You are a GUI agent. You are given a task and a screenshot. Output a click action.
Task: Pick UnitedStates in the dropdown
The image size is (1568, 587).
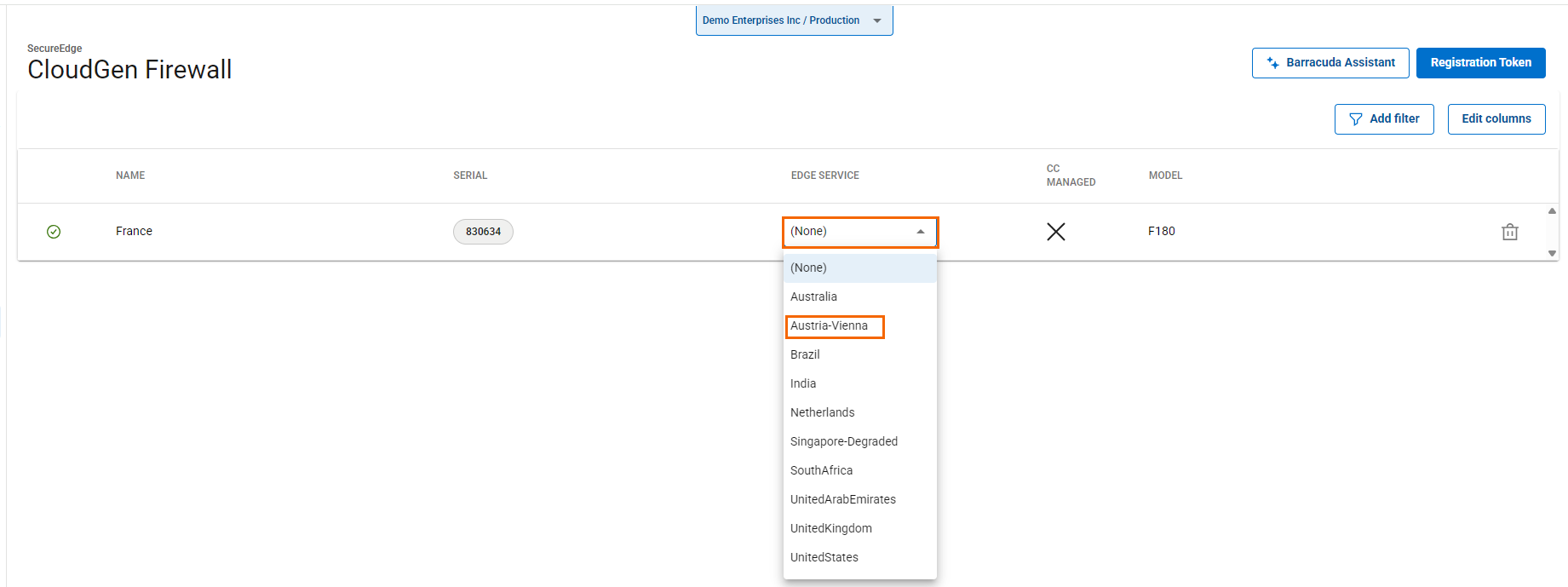pyautogui.click(x=824, y=558)
